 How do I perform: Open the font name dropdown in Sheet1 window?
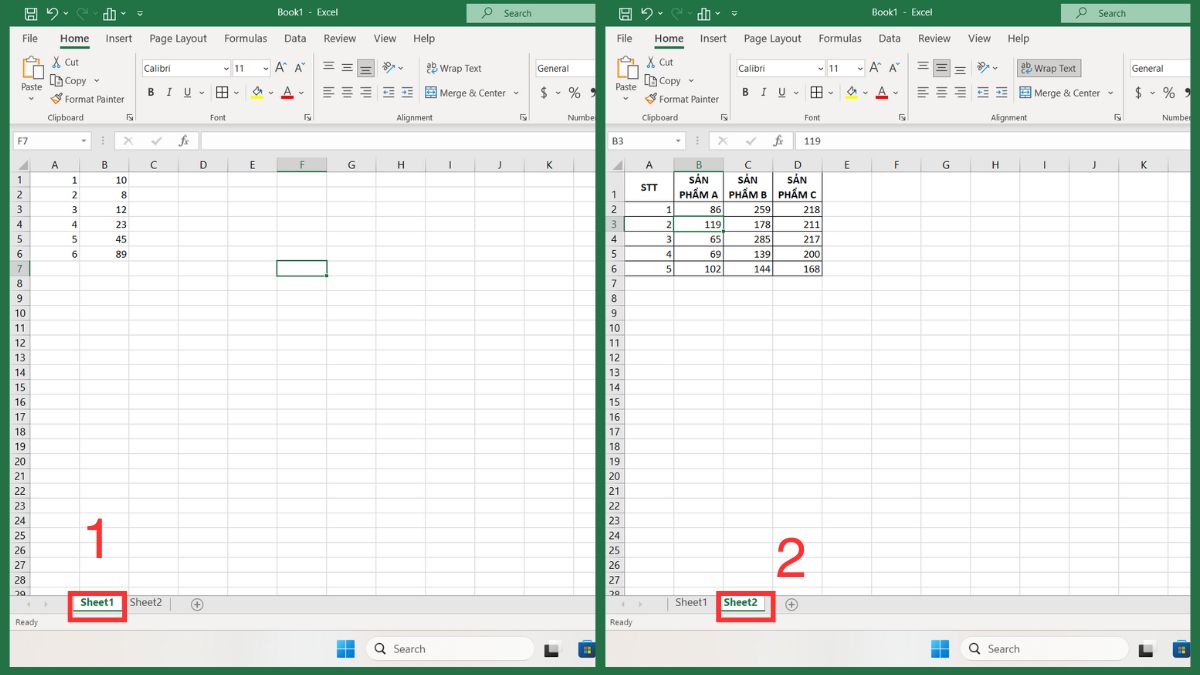[225, 69]
